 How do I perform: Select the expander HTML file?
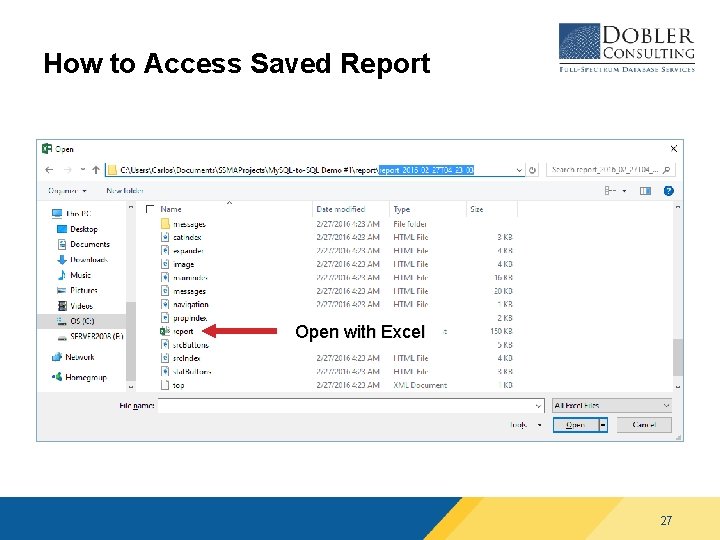click(188, 250)
